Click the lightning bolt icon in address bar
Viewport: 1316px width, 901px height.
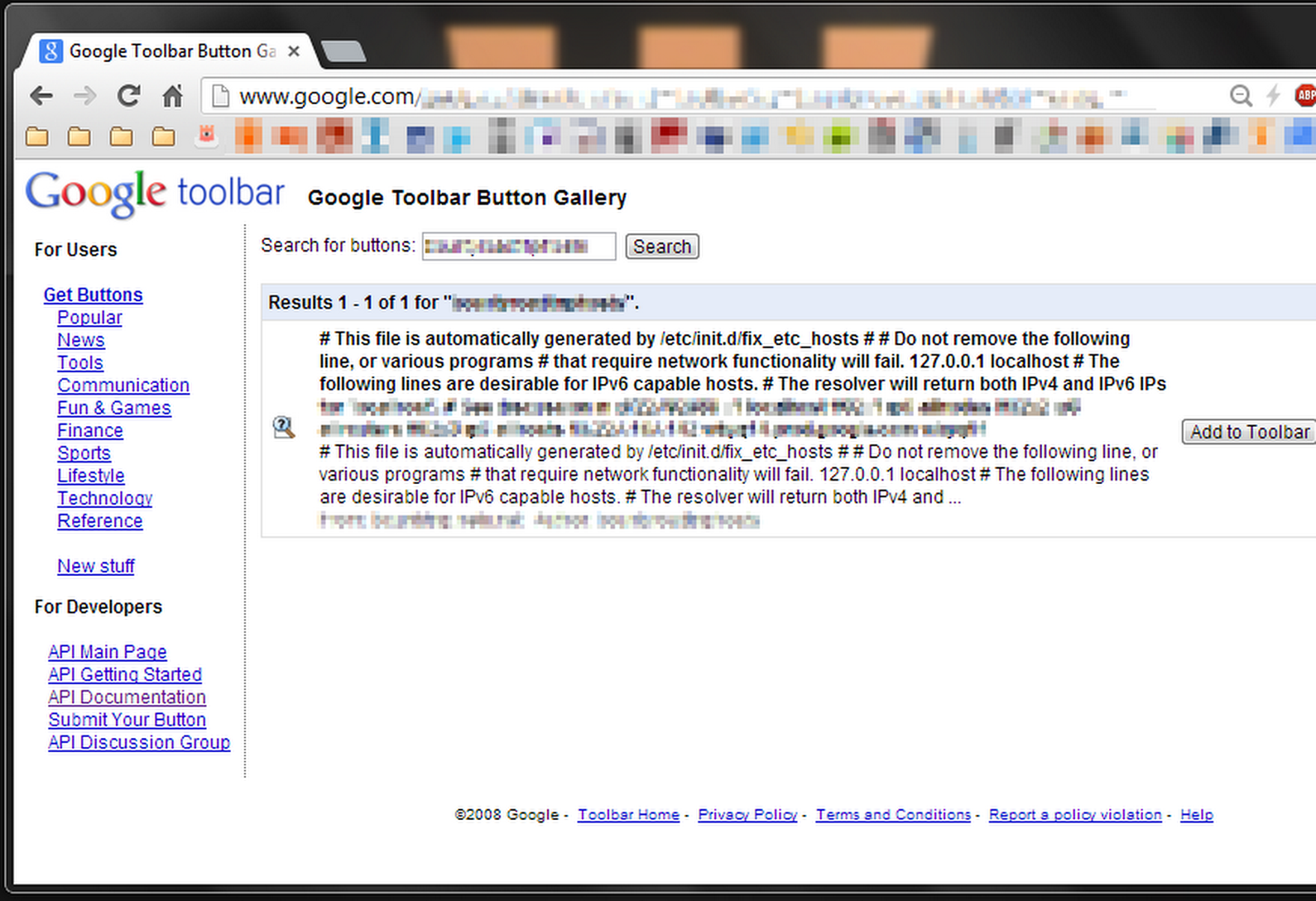[1273, 96]
